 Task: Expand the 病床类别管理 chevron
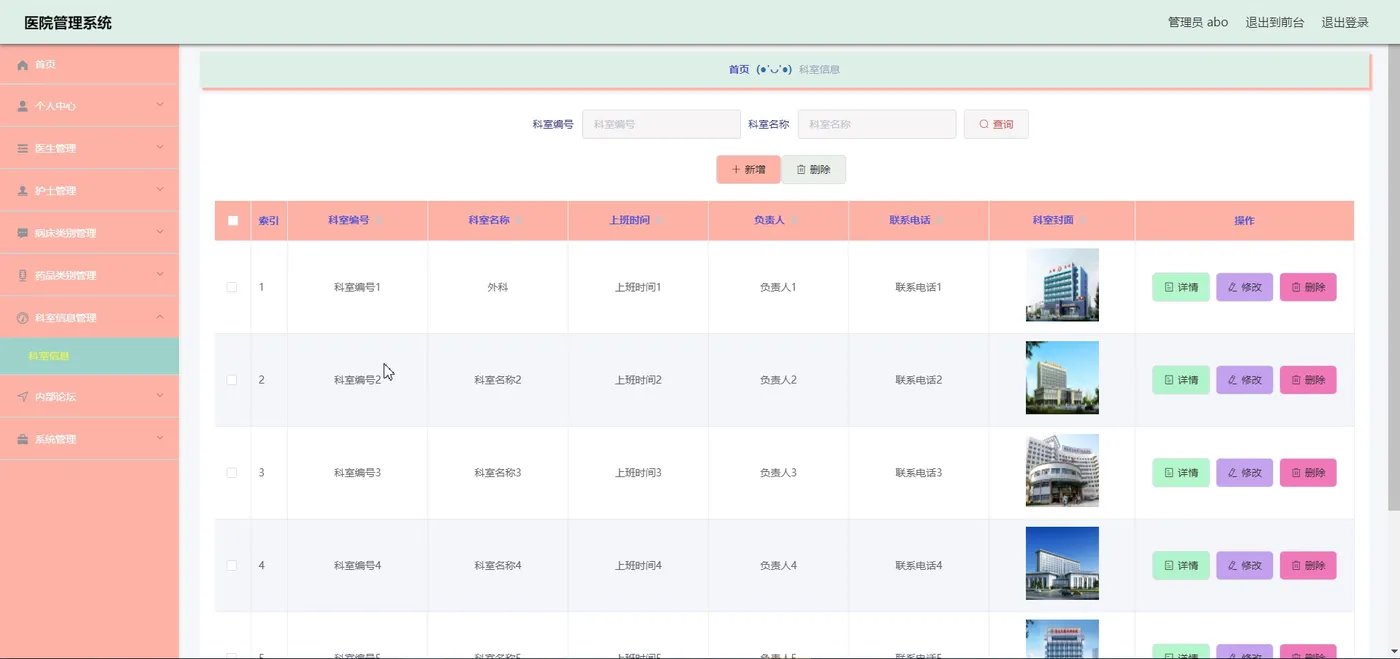[160, 232]
